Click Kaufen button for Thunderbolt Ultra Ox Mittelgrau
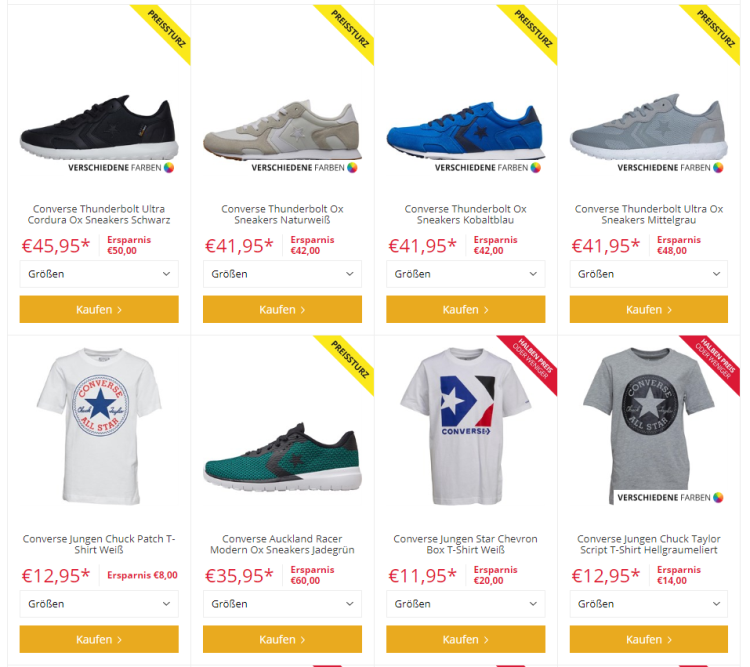Image resolution: width=750 pixels, height=667 pixels. [649, 310]
